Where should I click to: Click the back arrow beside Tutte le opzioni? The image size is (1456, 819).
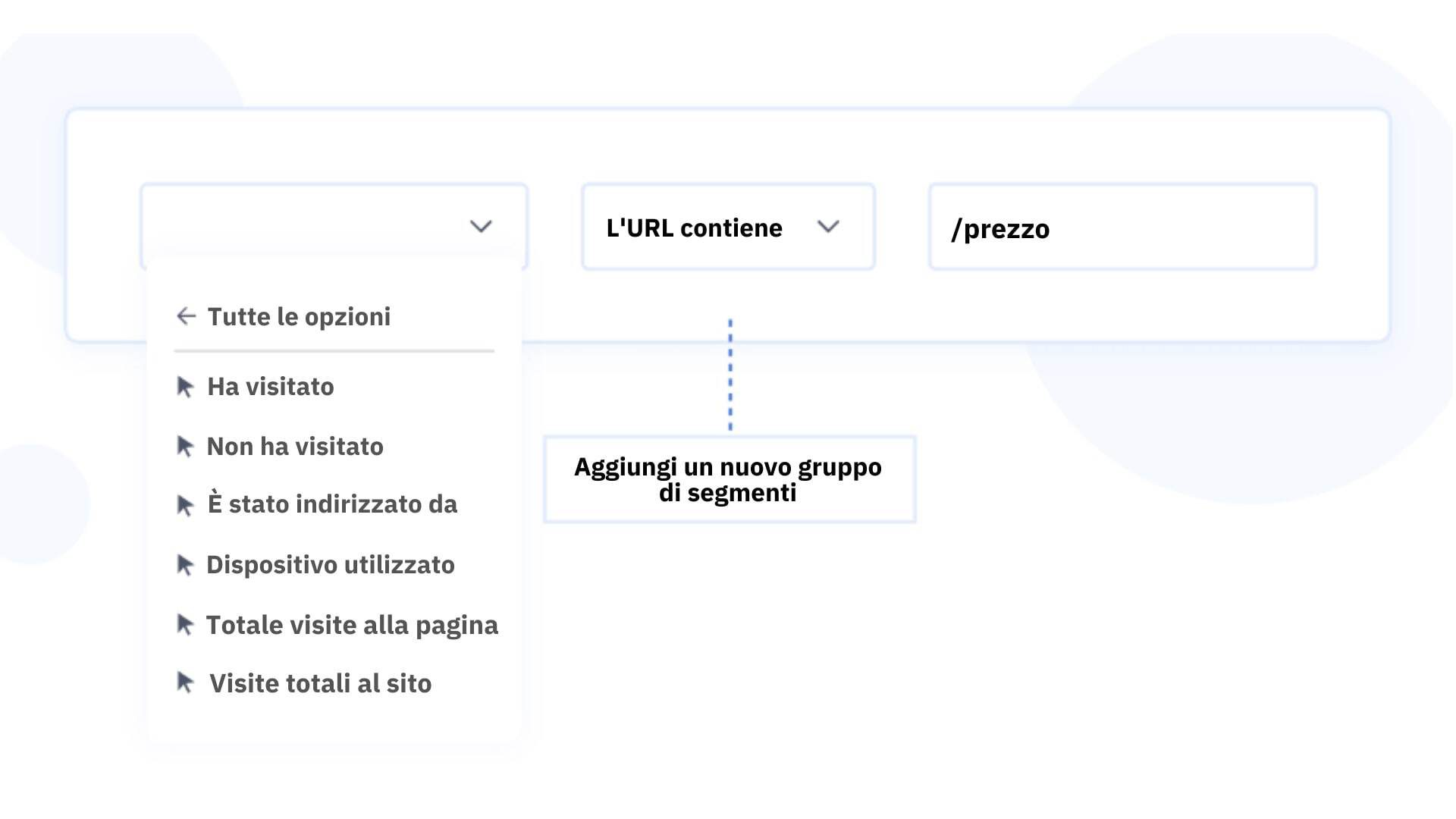click(x=186, y=316)
